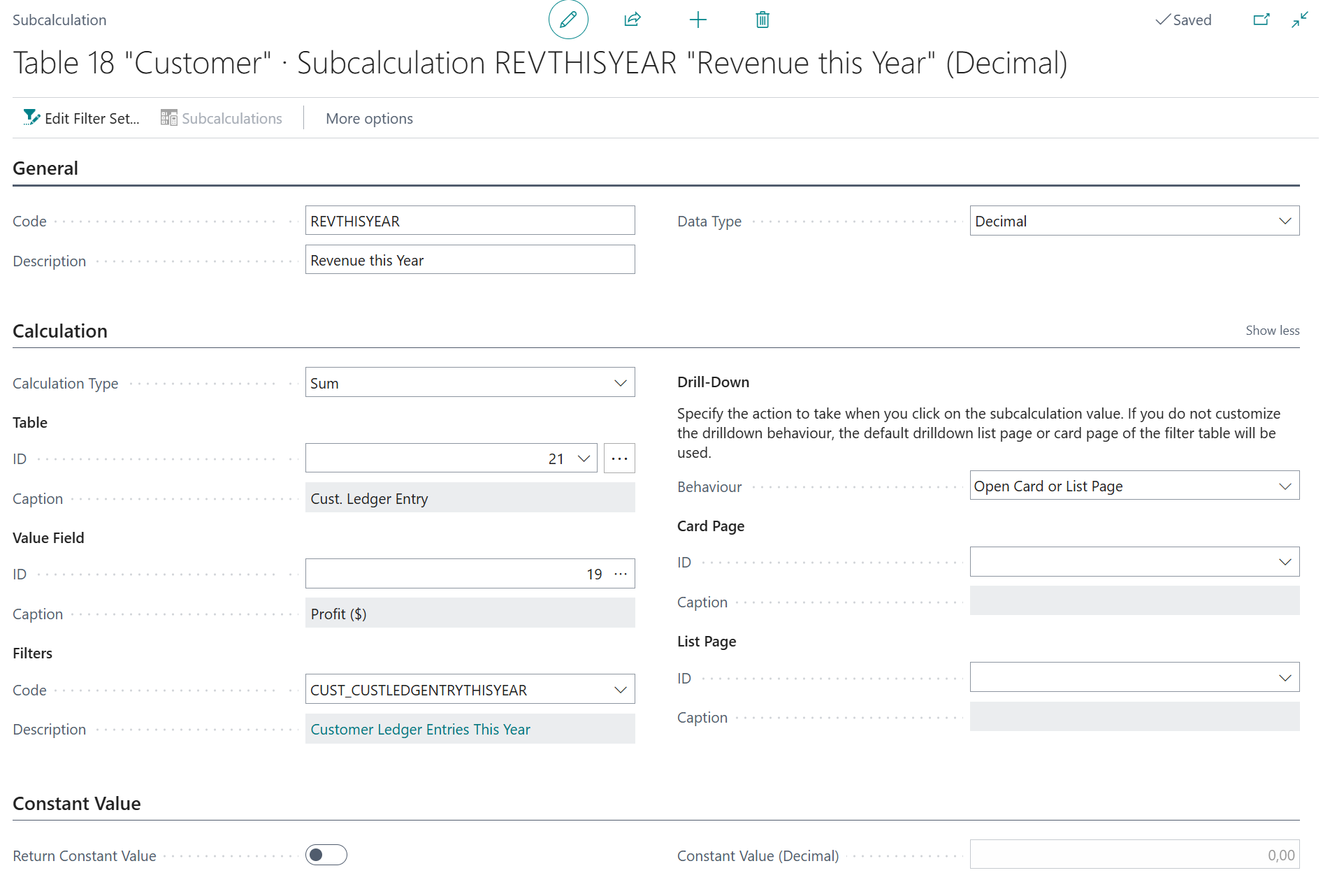Click the collapse page arrows icon

pos(1299,20)
